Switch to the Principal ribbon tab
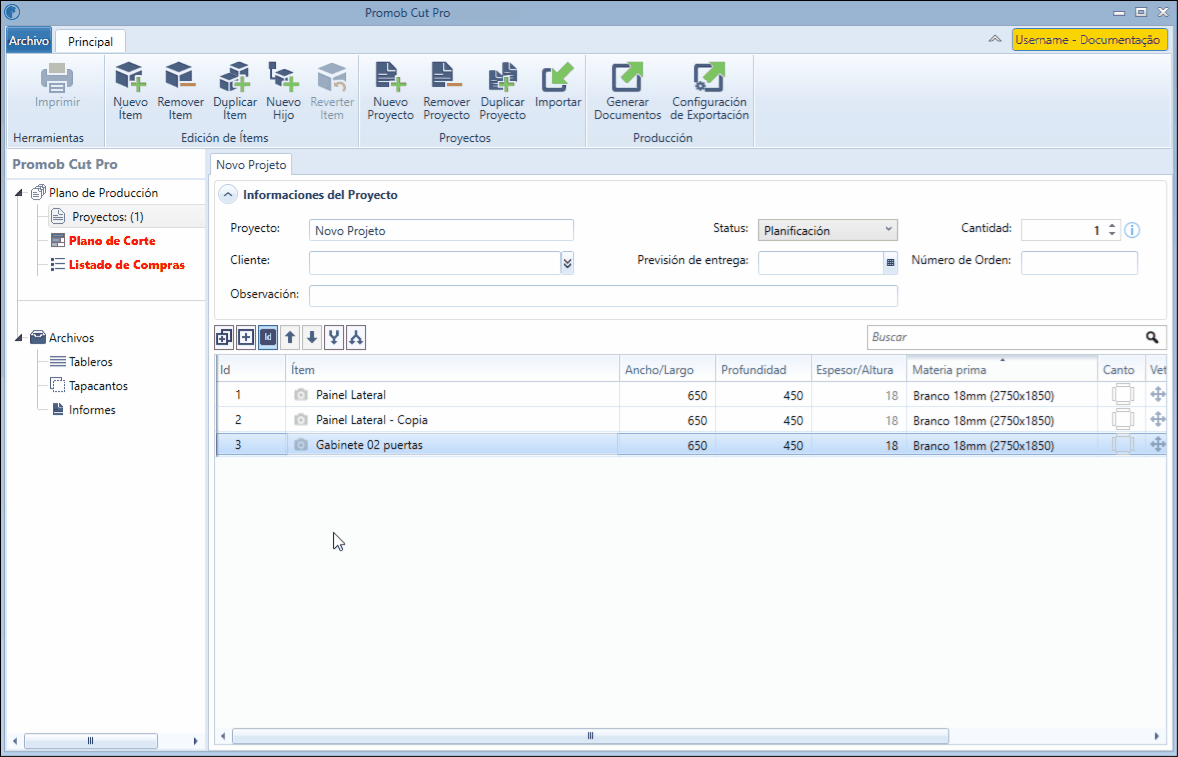 click(x=90, y=42)
